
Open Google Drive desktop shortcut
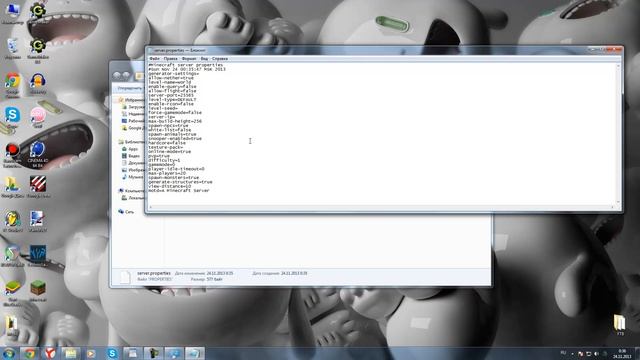click(x=13, y=187)
